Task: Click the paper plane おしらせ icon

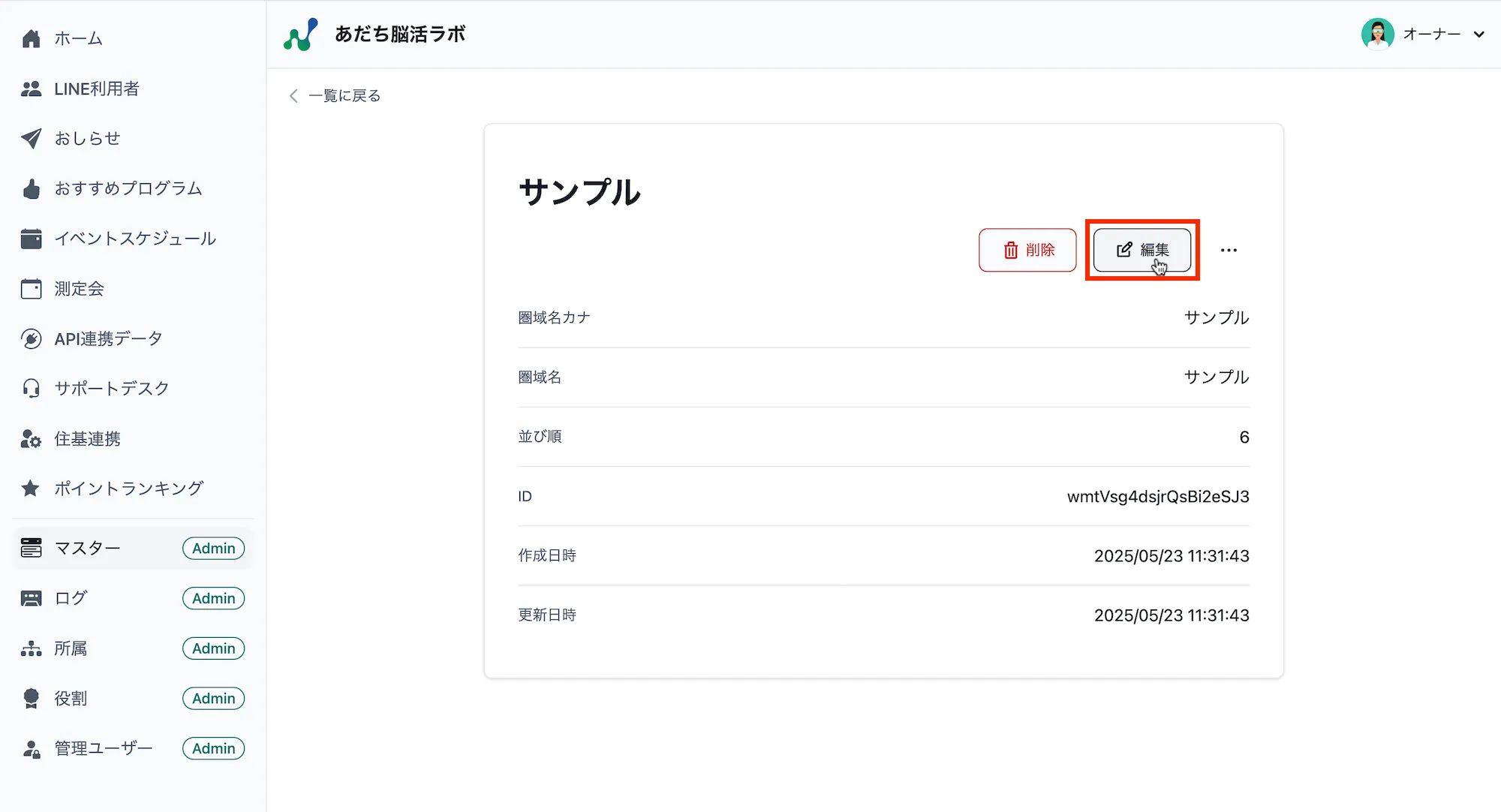Action: tap(31, 138)
